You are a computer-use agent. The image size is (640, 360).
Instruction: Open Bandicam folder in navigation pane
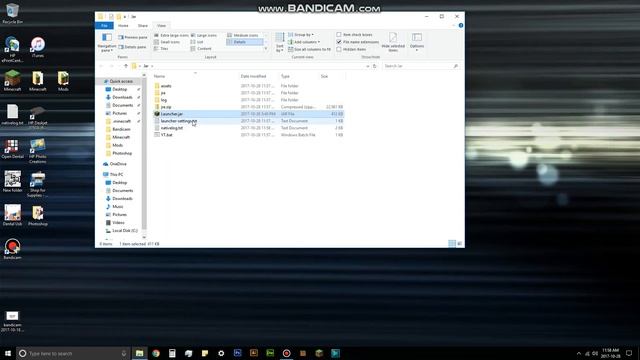tap(121, 129)
